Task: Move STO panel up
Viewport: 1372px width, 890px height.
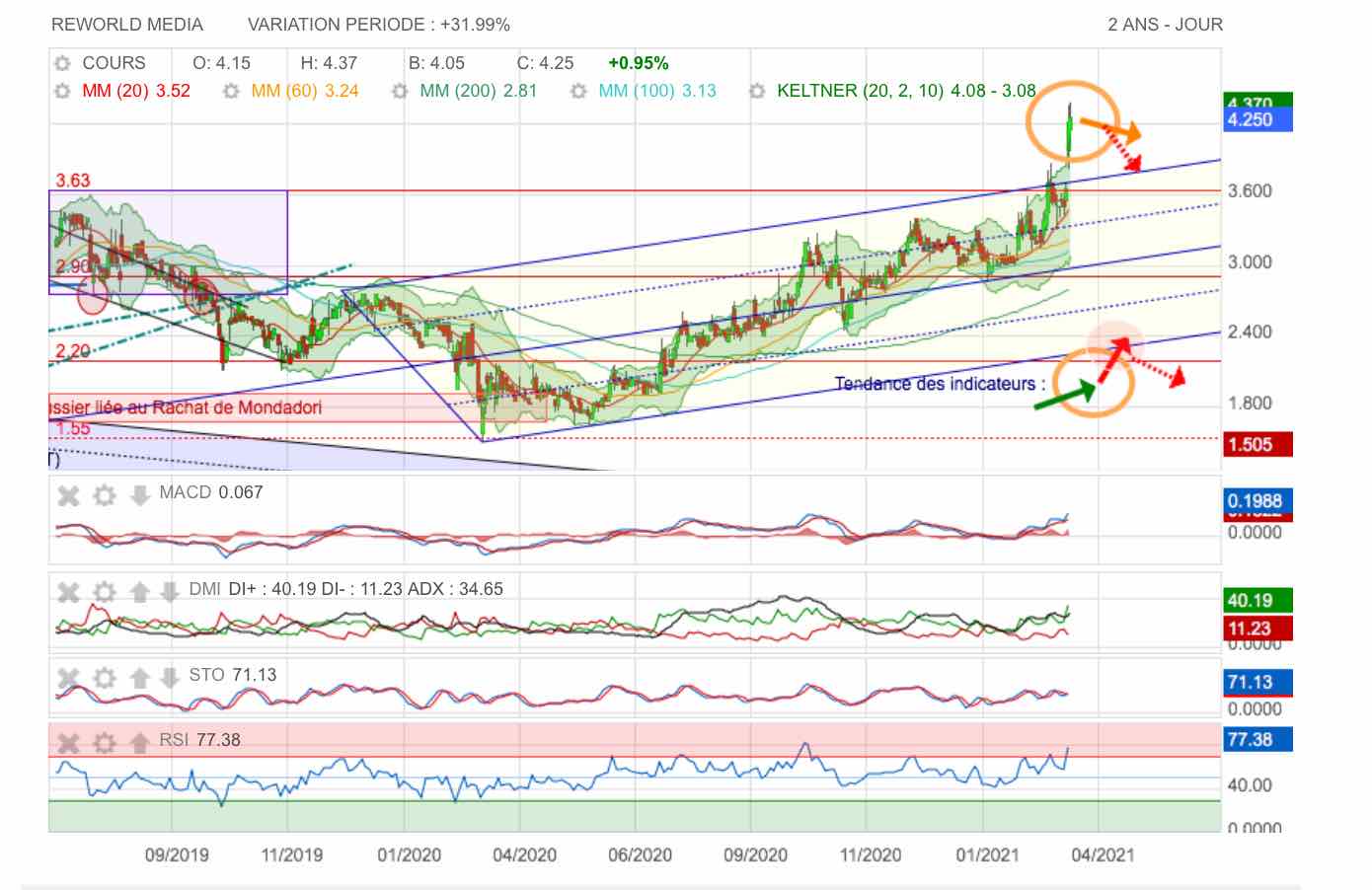Action: pyautogui.click(x=139, y=678)
